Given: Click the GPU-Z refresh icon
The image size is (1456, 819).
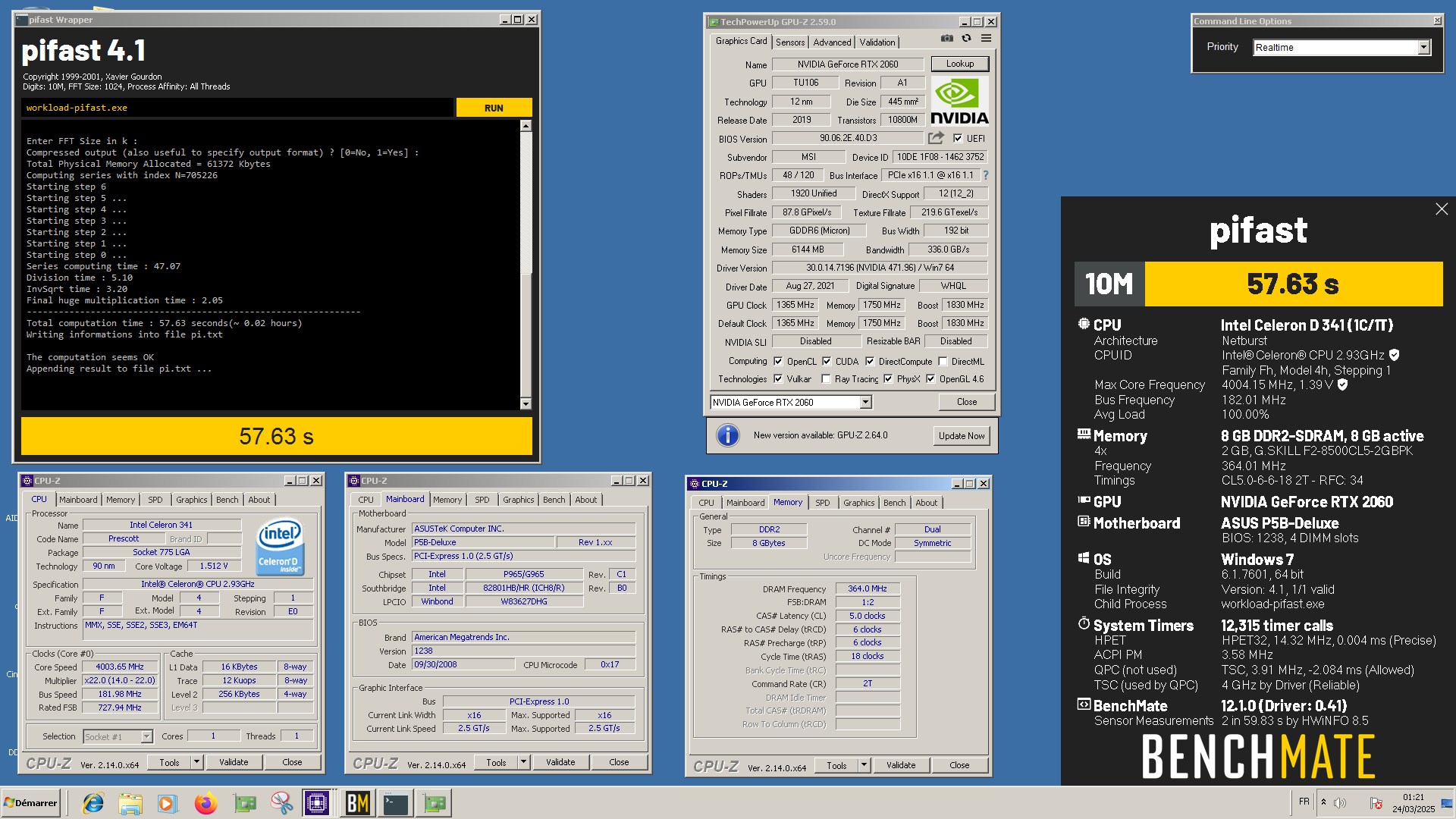Looking at the screenshot, I should pos(966,38).
